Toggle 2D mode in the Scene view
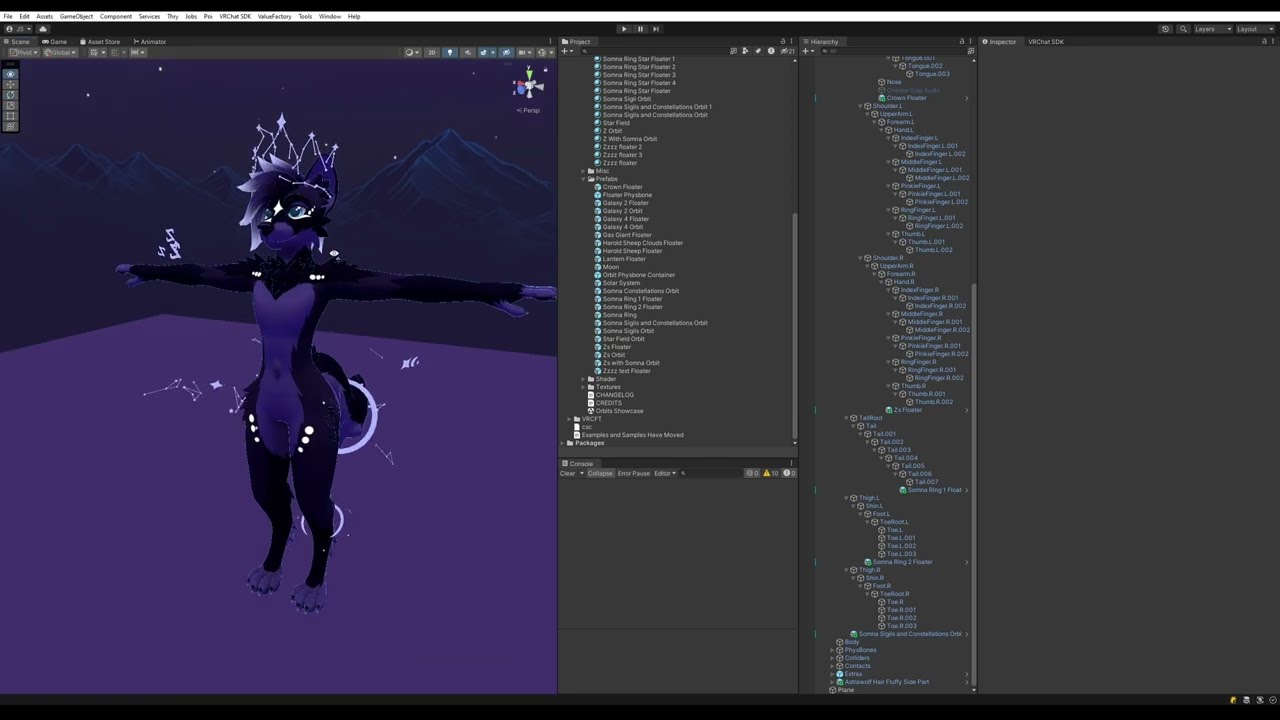Image resolution: width=1280 pixels, height=720 pixels. (x=432, y=52)
